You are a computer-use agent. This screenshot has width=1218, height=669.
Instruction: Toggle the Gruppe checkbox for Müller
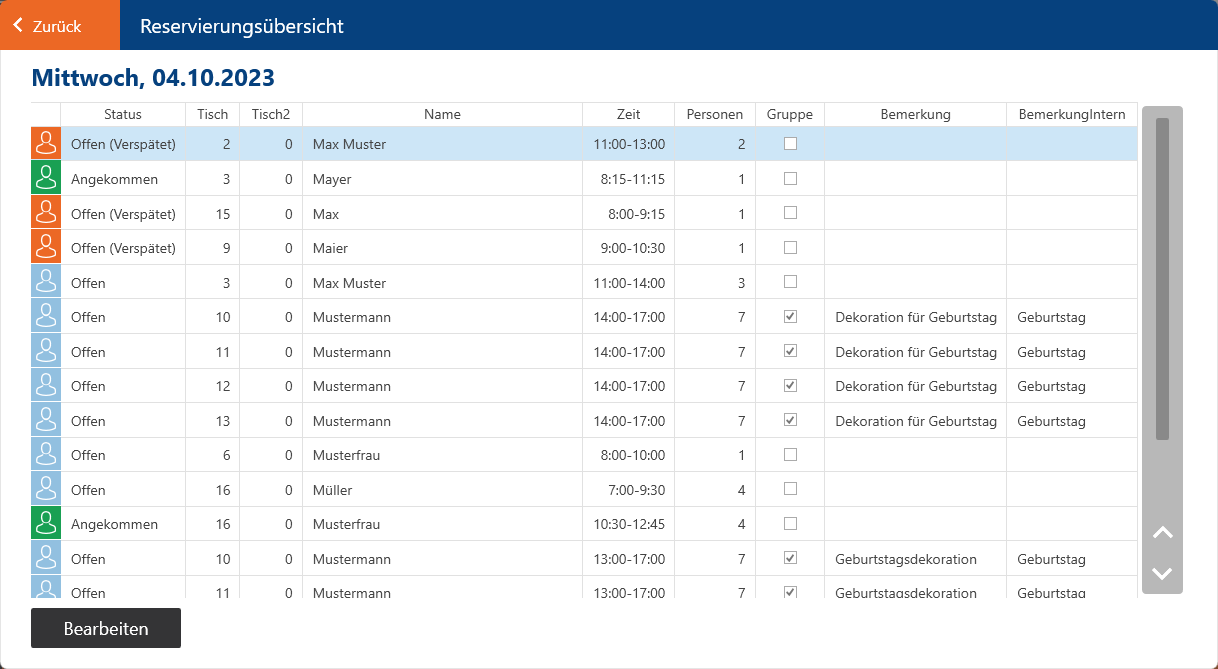pyautogui.click(x=790, y=489)
